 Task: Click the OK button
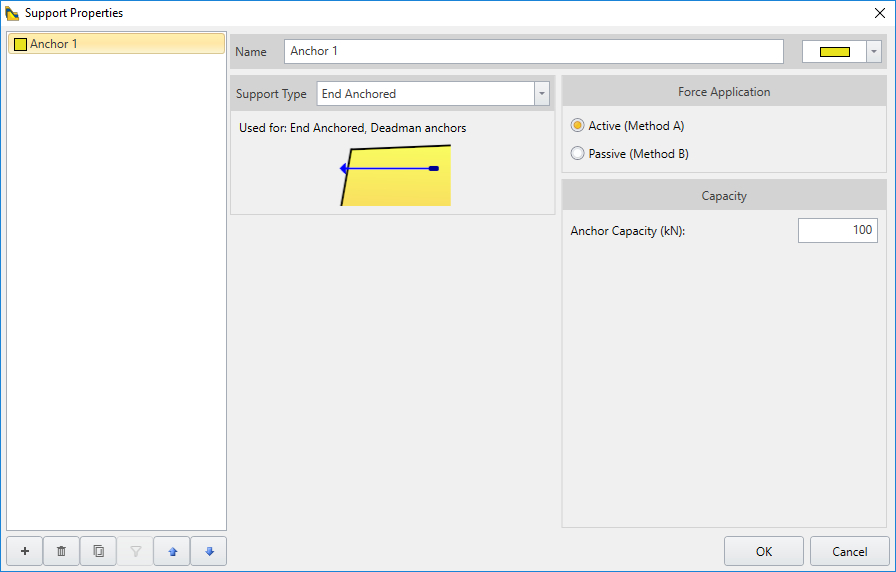click(x=763, y=551)
